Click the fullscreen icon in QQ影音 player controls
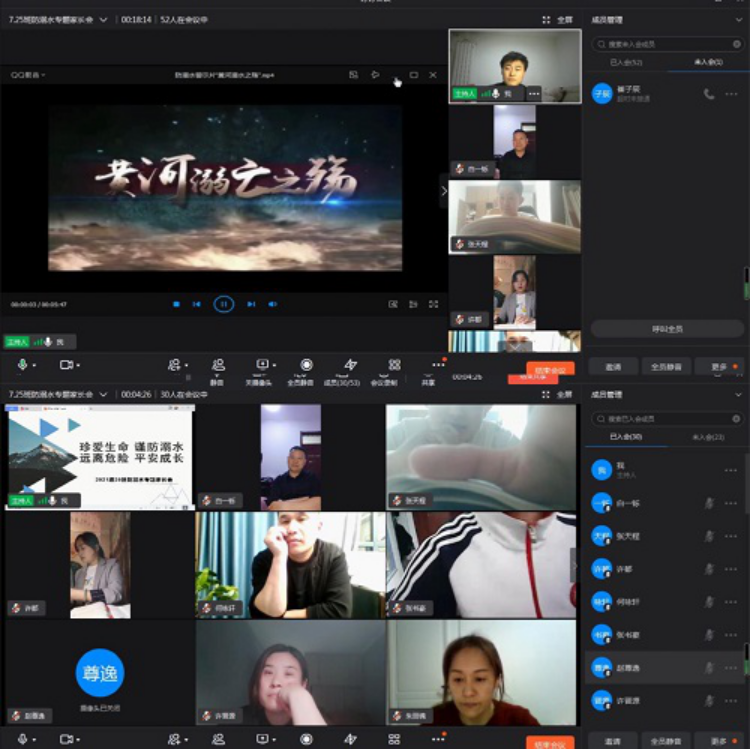This screenshot has height=749, width=750. pos(433,304)
